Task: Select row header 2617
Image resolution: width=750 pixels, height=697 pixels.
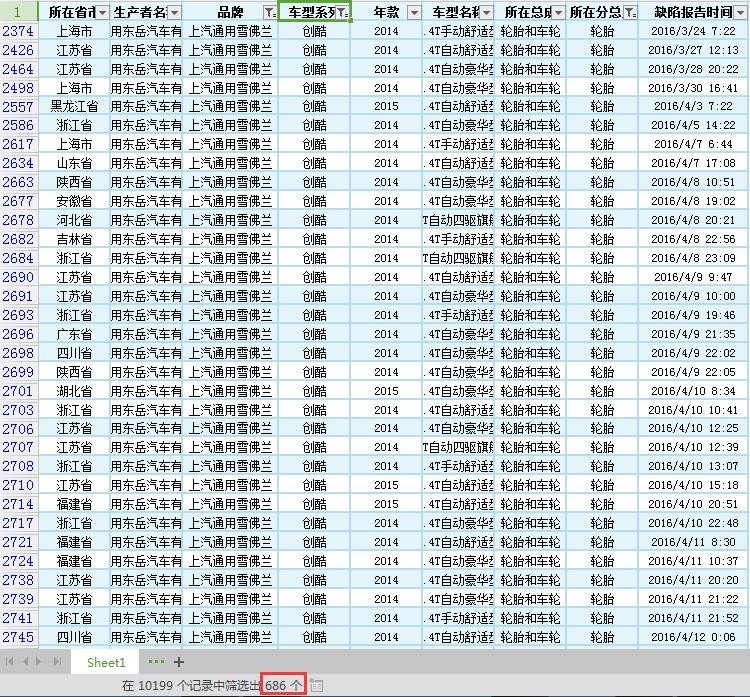Action: pos(19,144)
